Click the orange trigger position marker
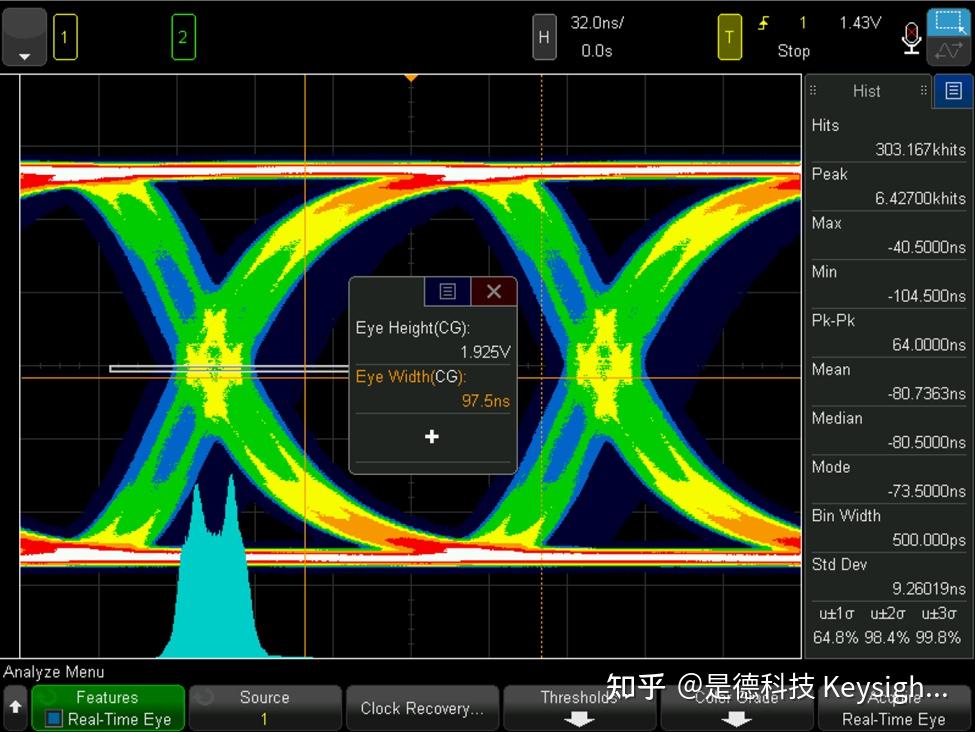Image resolution: width=975 pixels, height=732 pixels. [x=410, y=78]
